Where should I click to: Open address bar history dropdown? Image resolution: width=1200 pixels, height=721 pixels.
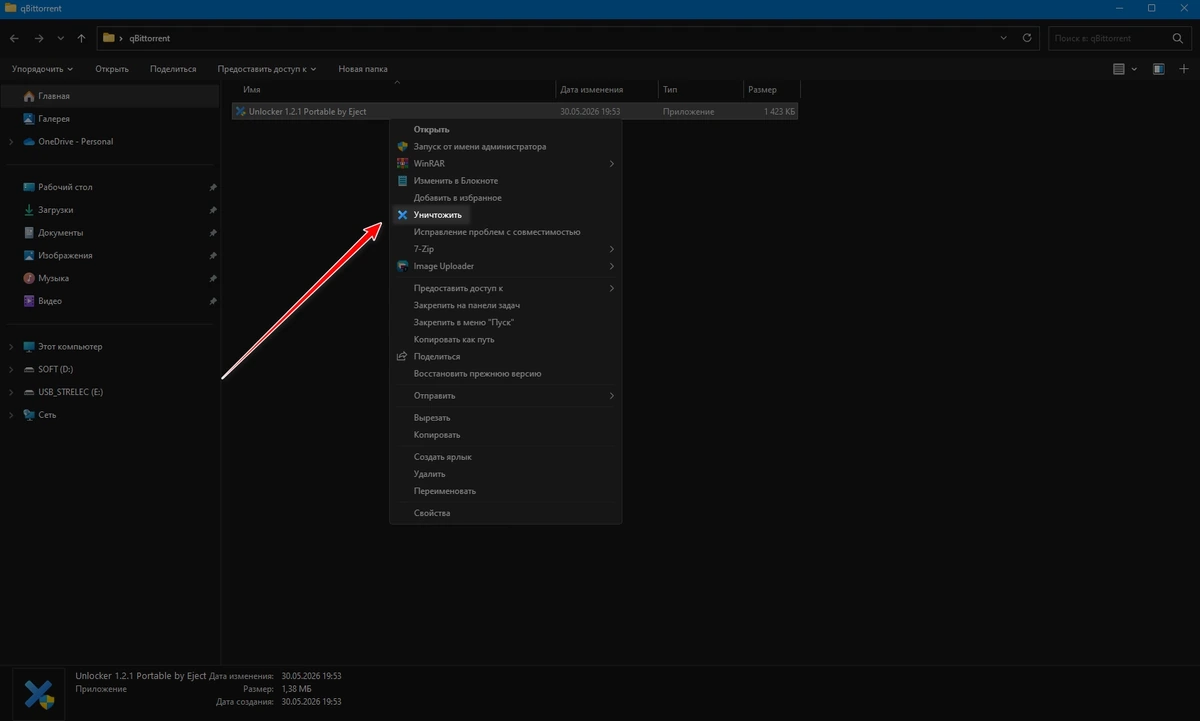[1004, 38]
